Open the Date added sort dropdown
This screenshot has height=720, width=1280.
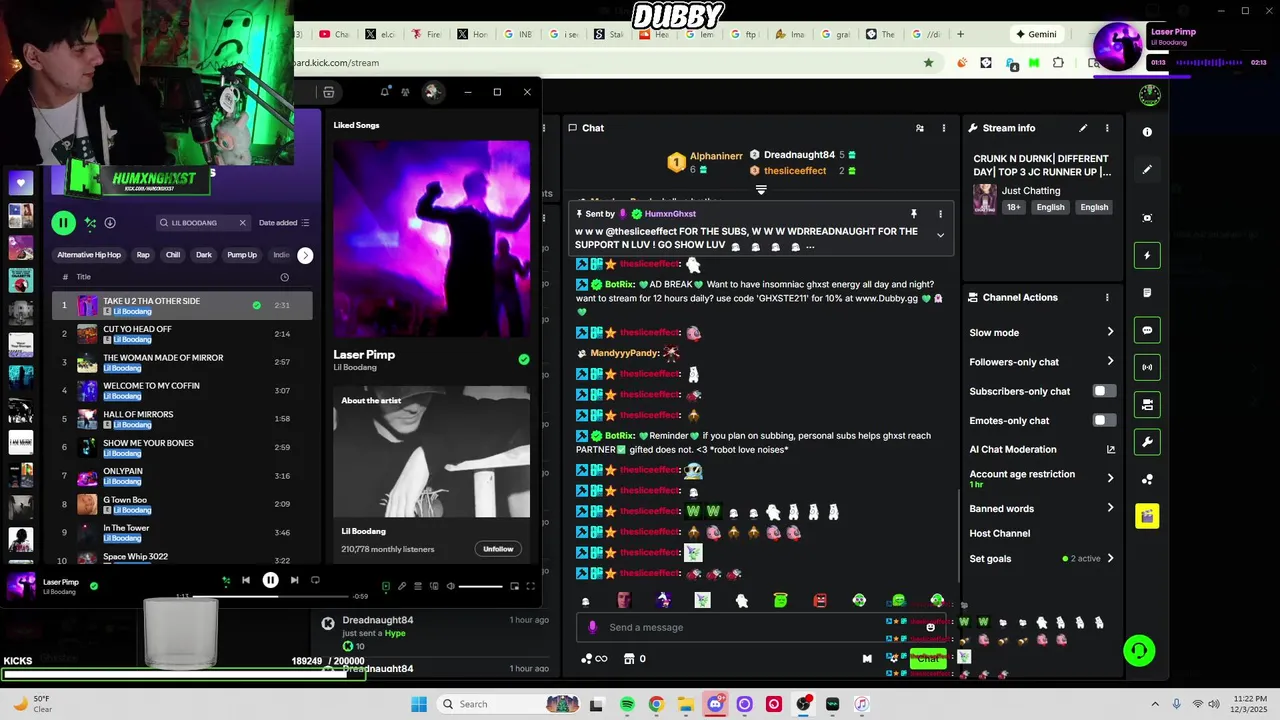pyautogui.click(x=284, y=223)
